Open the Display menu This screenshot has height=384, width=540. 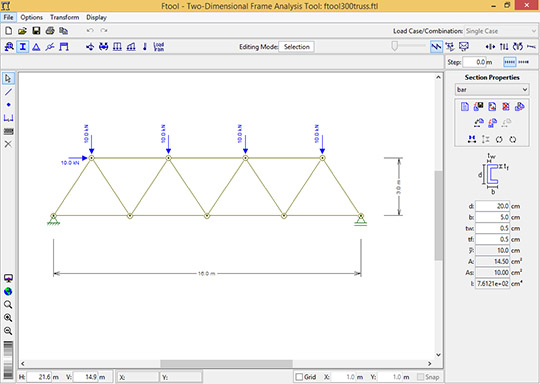point(96,17)
